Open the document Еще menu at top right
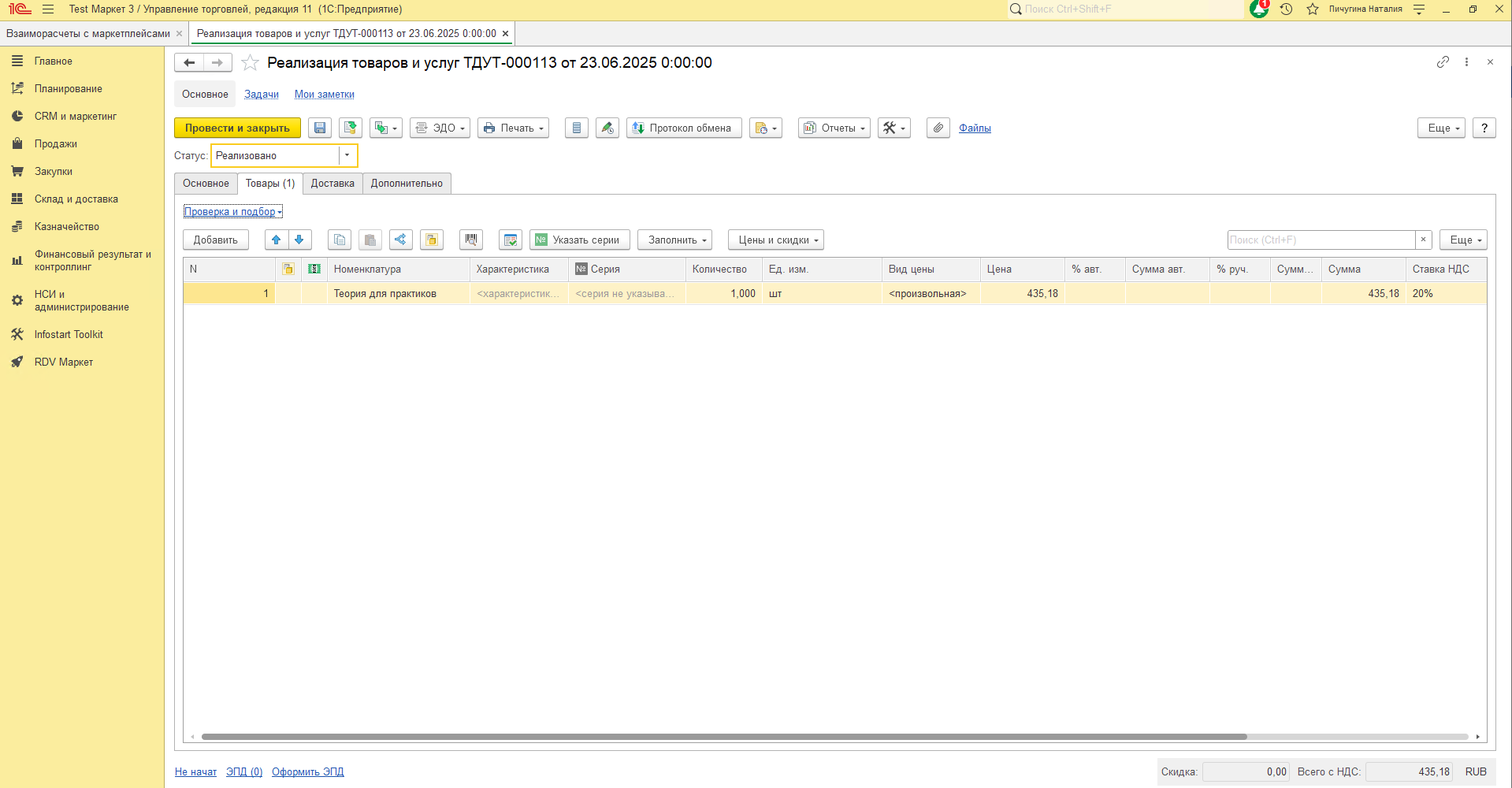 pos(1441,128)
